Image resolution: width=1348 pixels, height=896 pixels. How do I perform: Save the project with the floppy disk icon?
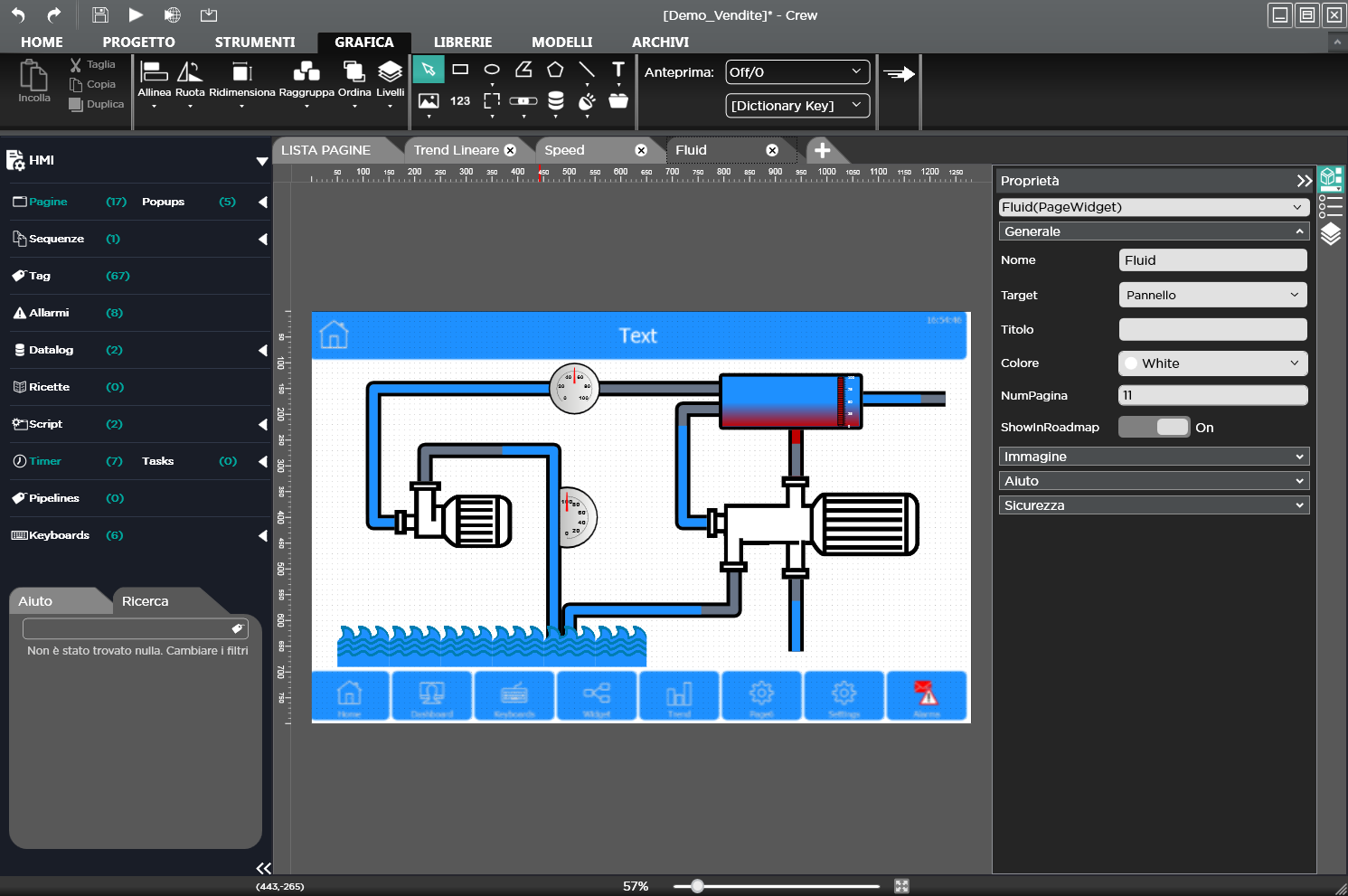click(x=100, y=14)
